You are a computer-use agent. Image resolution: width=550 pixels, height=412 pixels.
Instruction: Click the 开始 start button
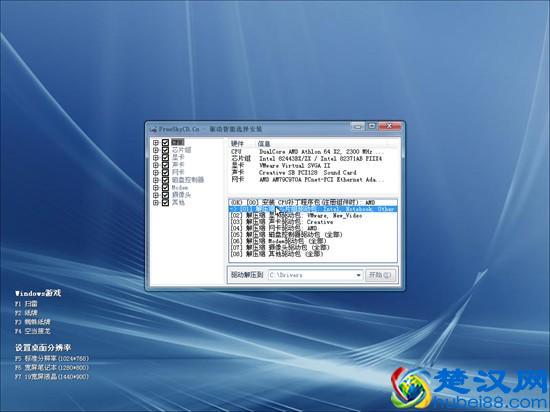tap(381, 275)
